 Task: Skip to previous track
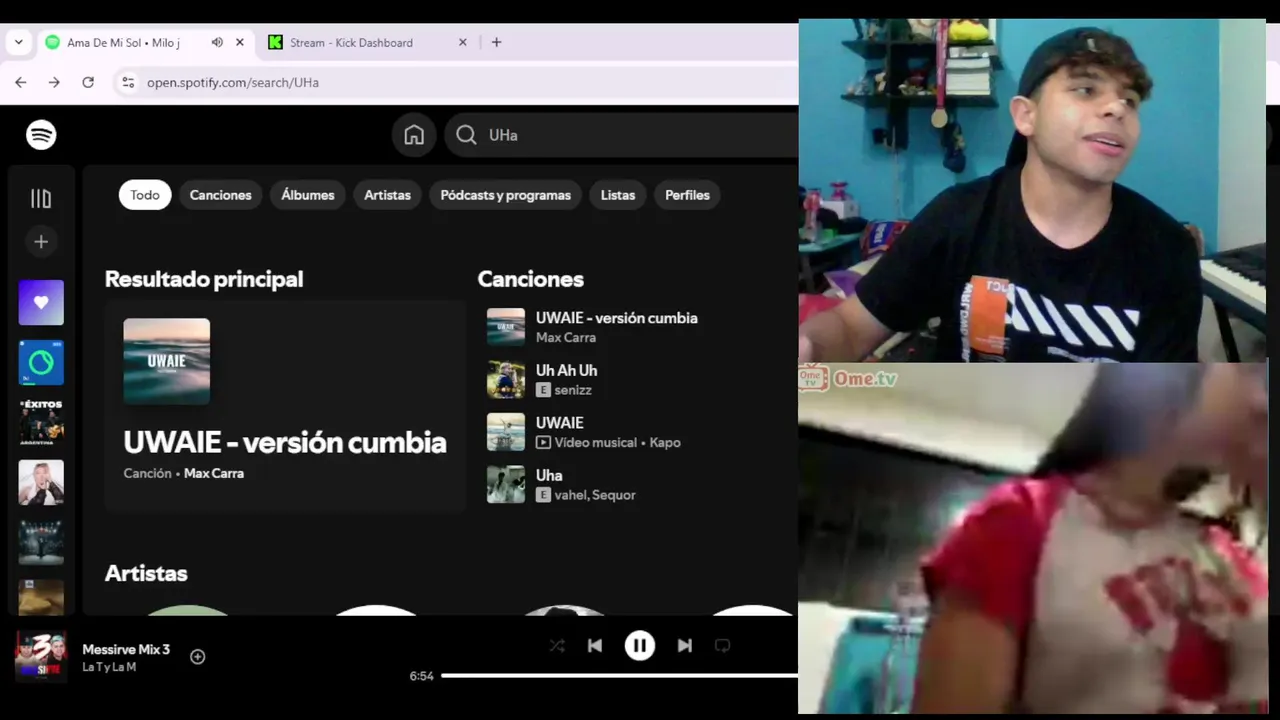[x=595, y=646]
